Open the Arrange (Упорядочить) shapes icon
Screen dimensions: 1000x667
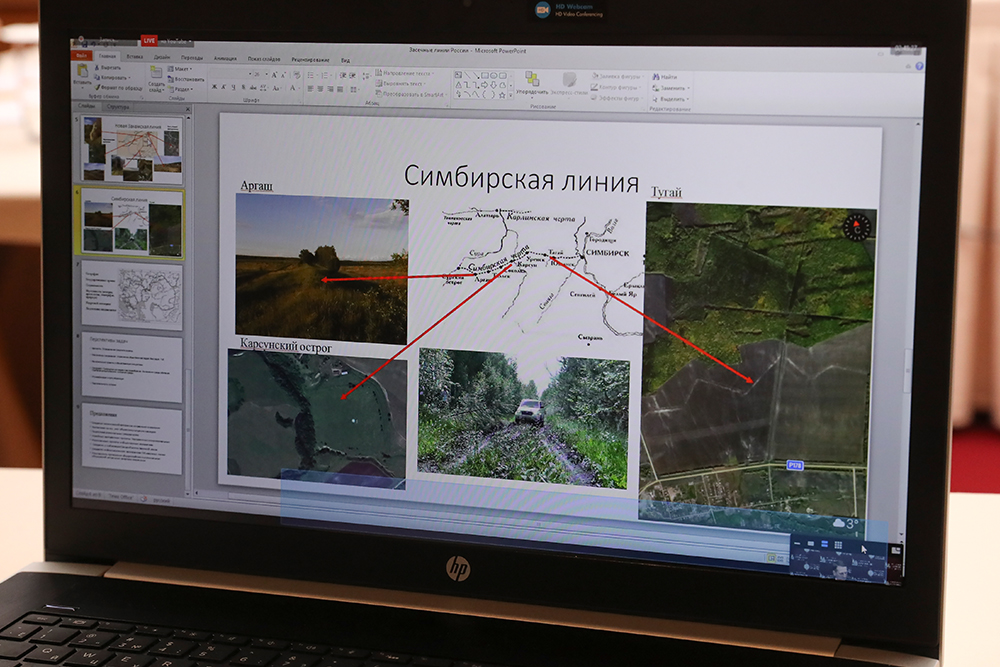(x=532, y=80)
